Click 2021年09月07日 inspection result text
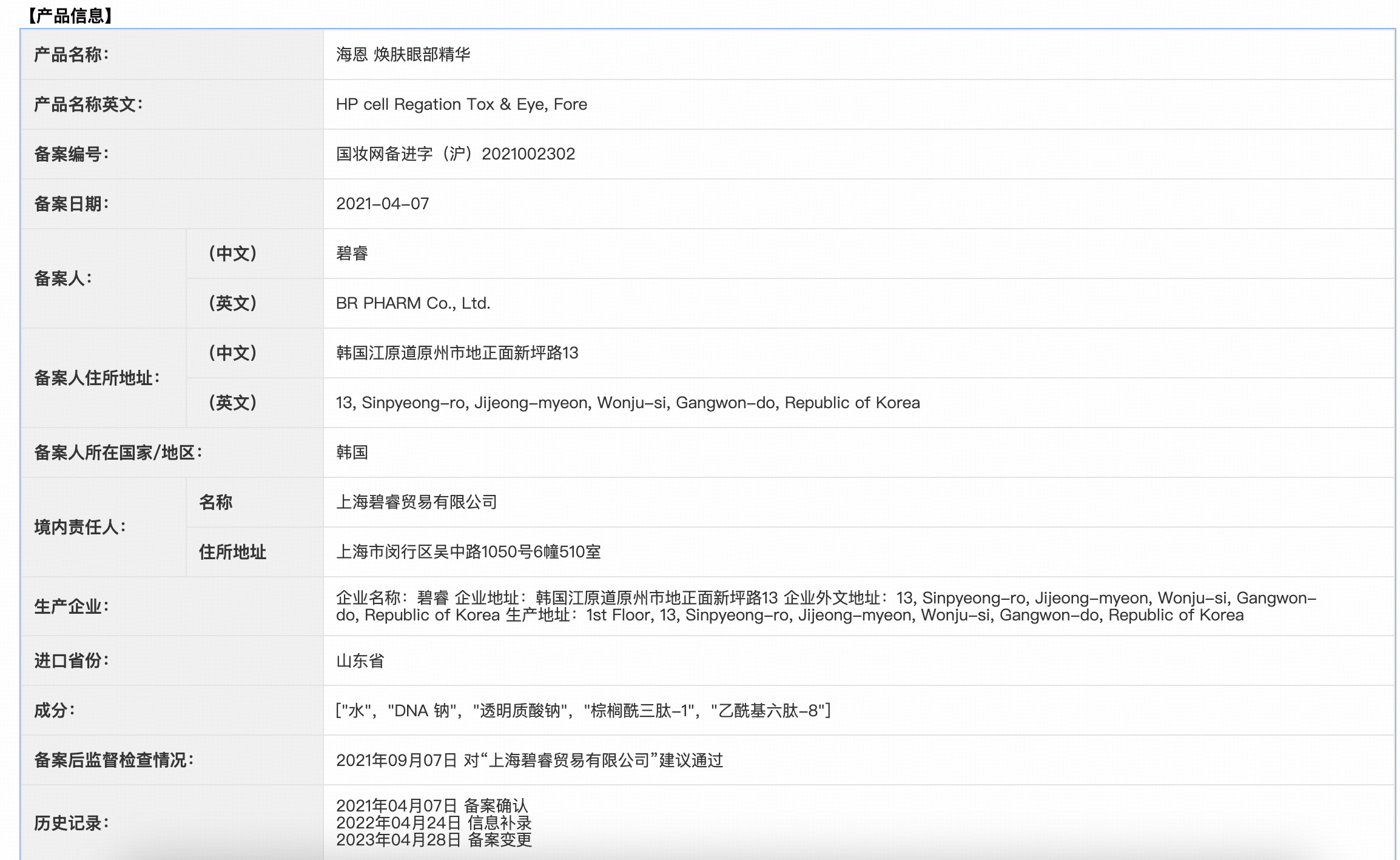Screen dimensions: 1400x860 point(529,761)
